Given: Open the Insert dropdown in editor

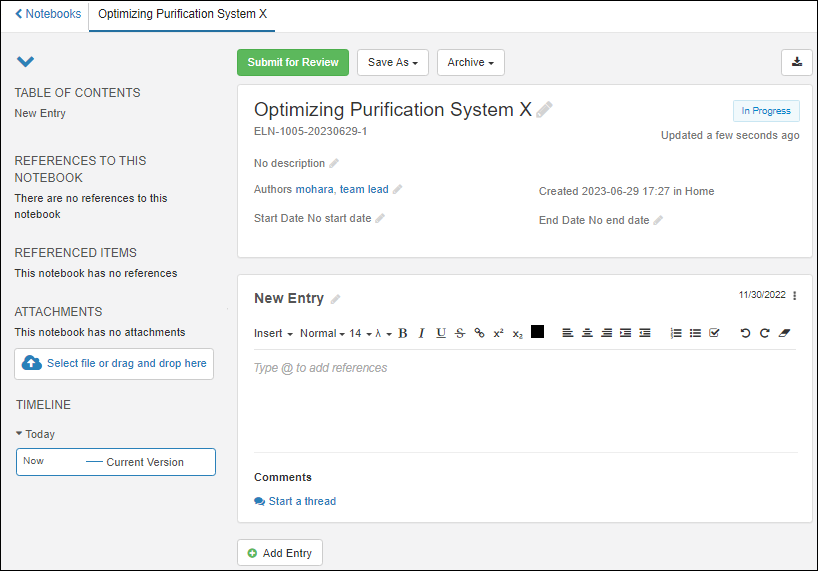Looking at the screenshot, I should tap(273, 333).
